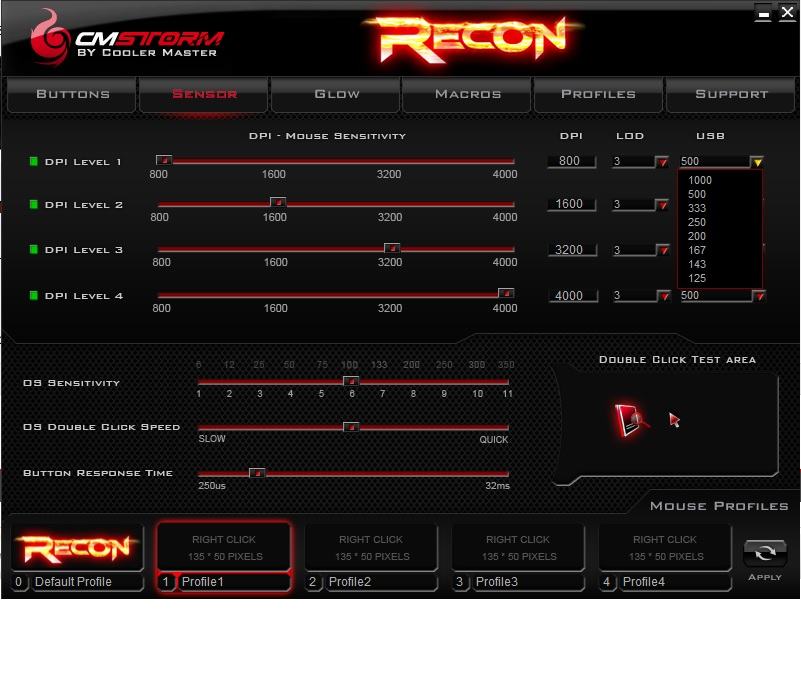Open the USB rate dropdown for DPI Level 4
Image resolution: width=801 pixels, height=681 pixels.
click(x=759, y=296)
